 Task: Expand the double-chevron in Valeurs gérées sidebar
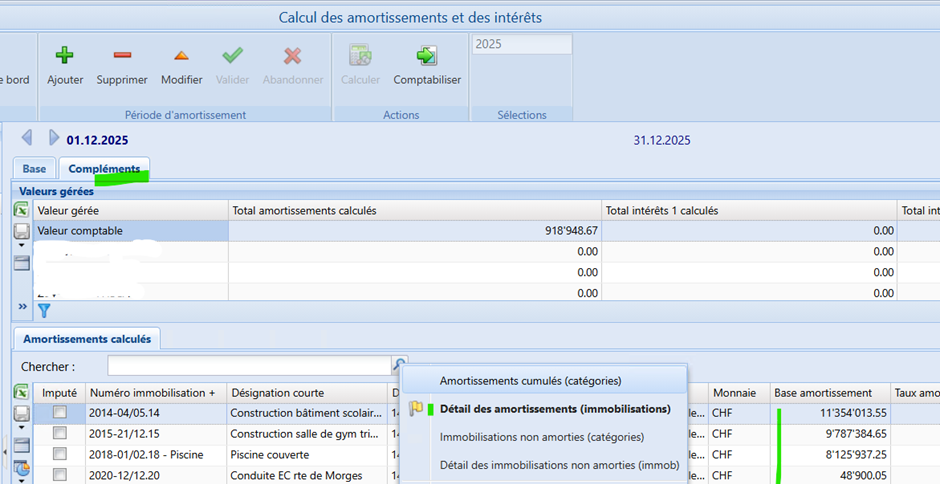click(22, 307)
